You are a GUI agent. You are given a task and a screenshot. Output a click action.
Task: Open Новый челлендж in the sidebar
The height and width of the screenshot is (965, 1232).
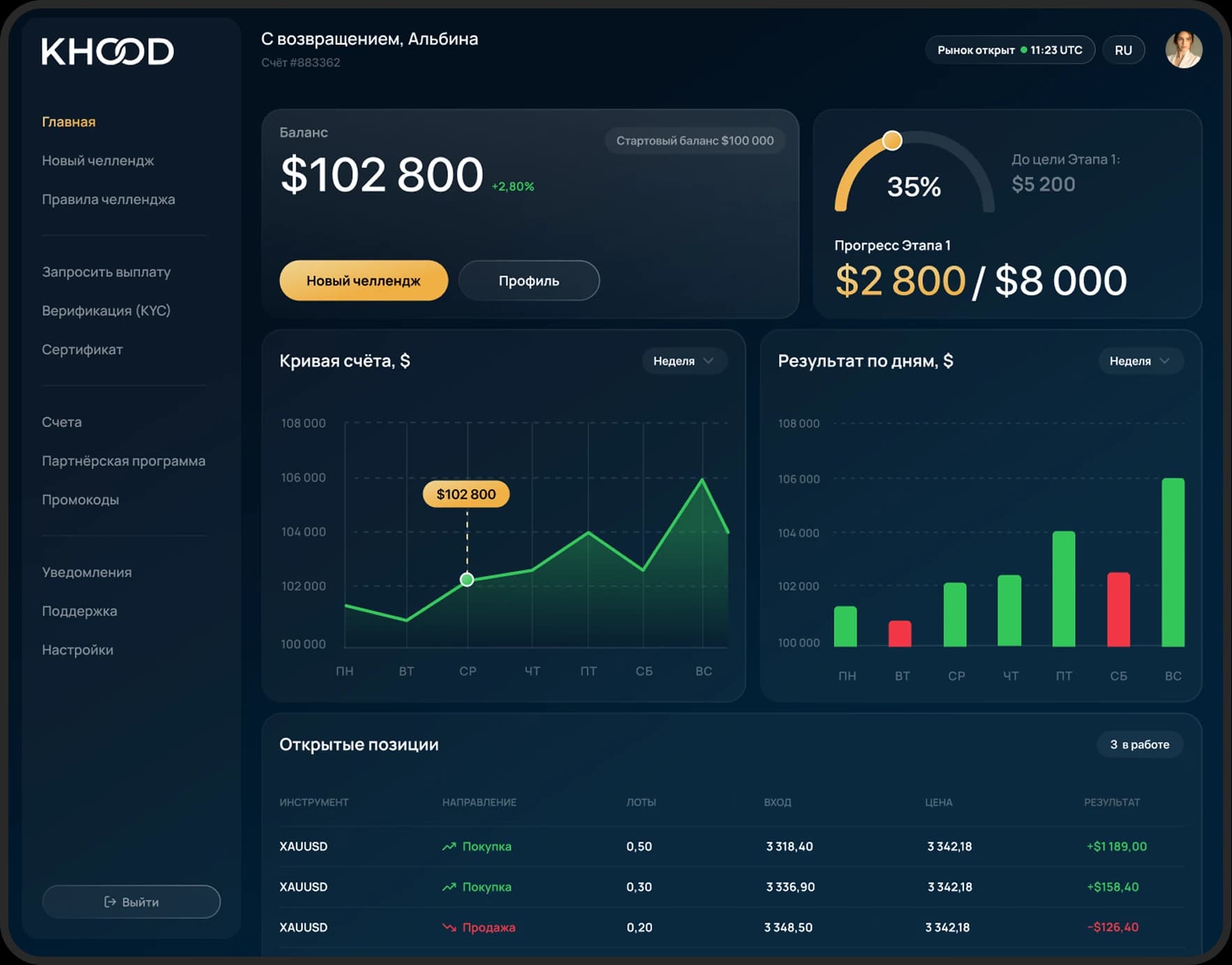(x=98, y=160)
